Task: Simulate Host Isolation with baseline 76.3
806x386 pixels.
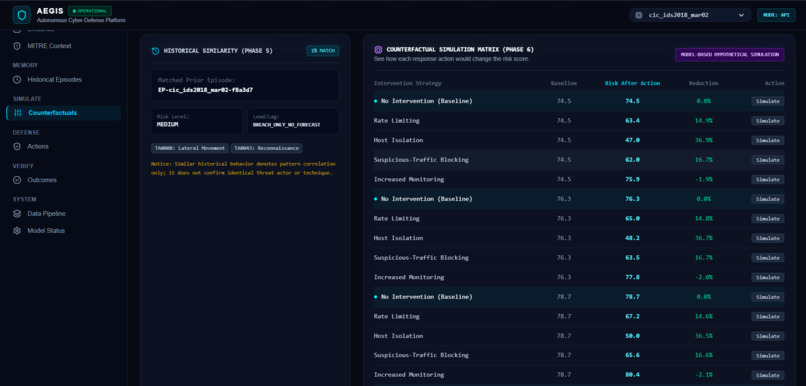Action: click(767, 238)
